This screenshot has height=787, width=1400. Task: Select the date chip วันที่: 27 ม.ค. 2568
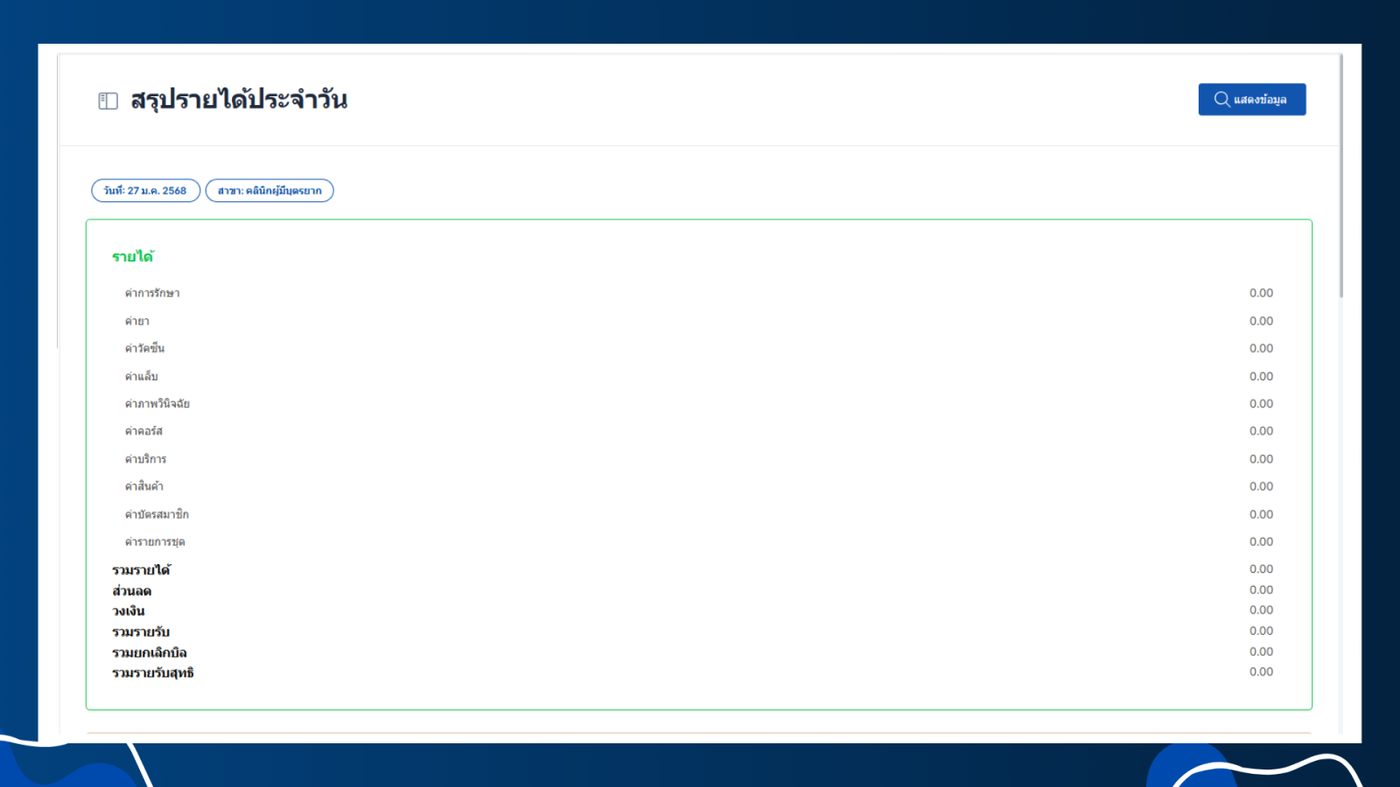[146, 190]
